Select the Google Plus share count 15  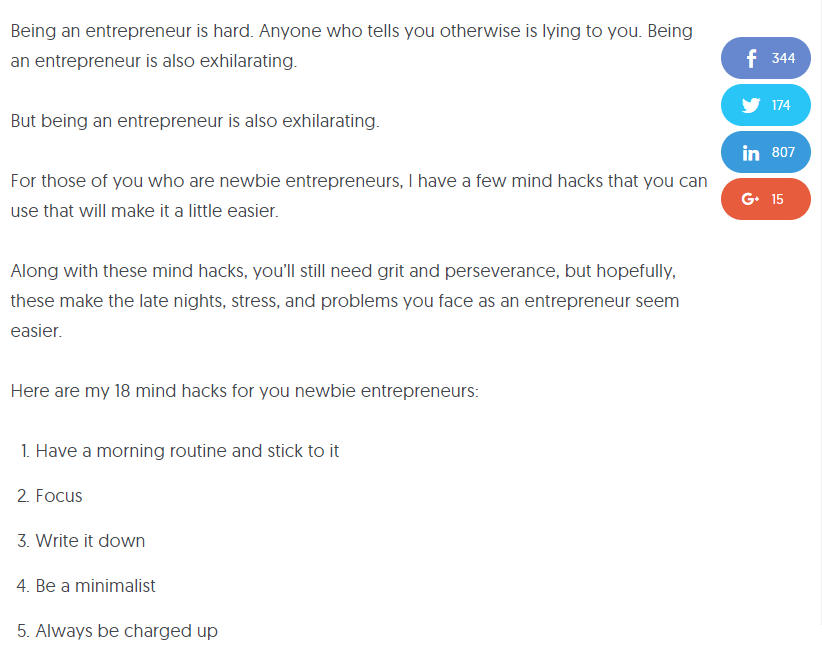tap(777, 199)
